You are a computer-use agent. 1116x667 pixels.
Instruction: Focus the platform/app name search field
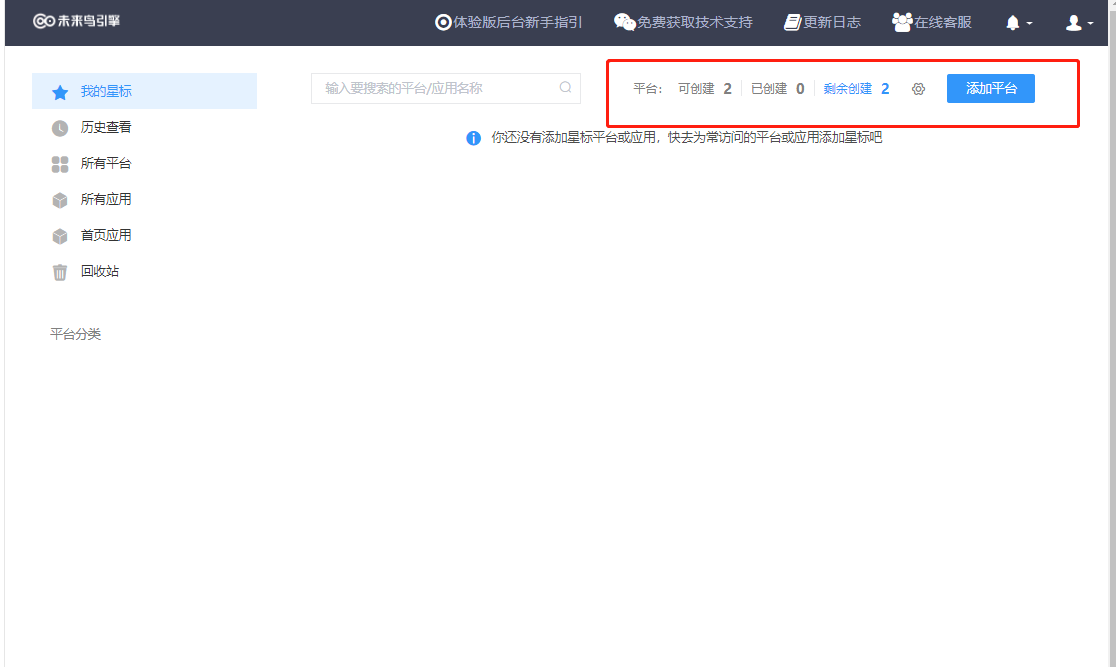point(446,88)
